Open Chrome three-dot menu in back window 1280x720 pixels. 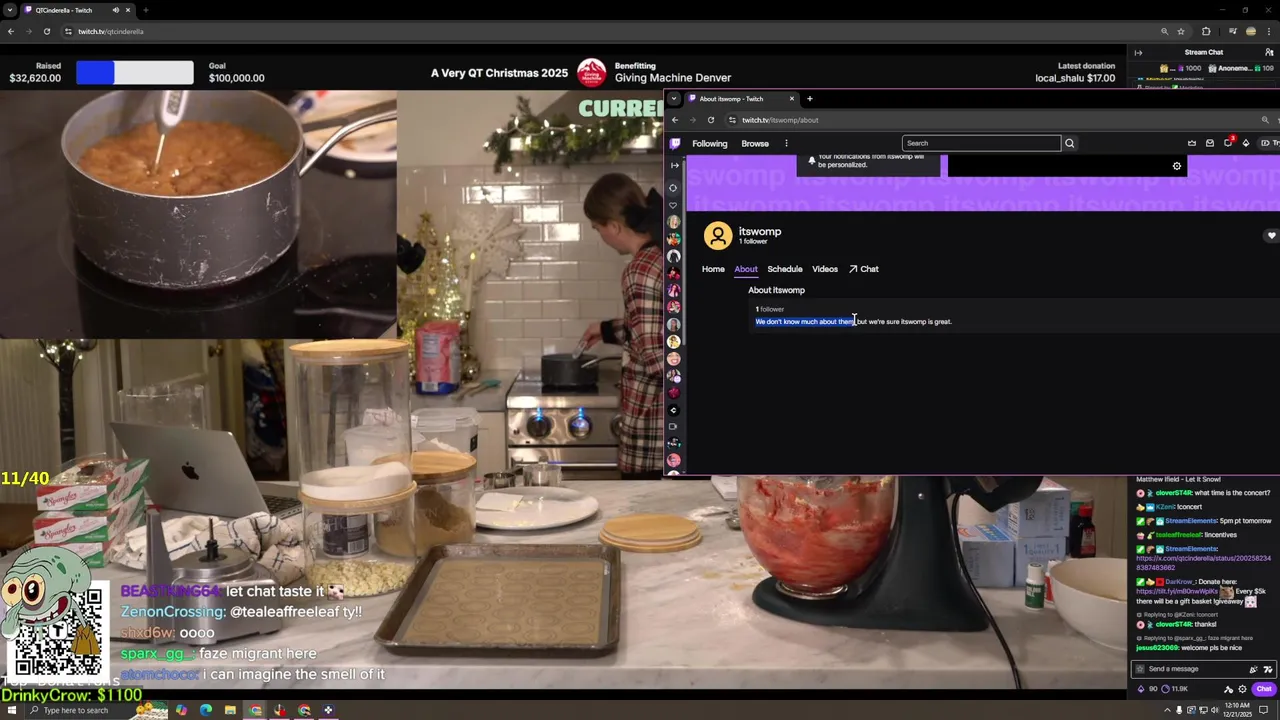[1269, 31]
